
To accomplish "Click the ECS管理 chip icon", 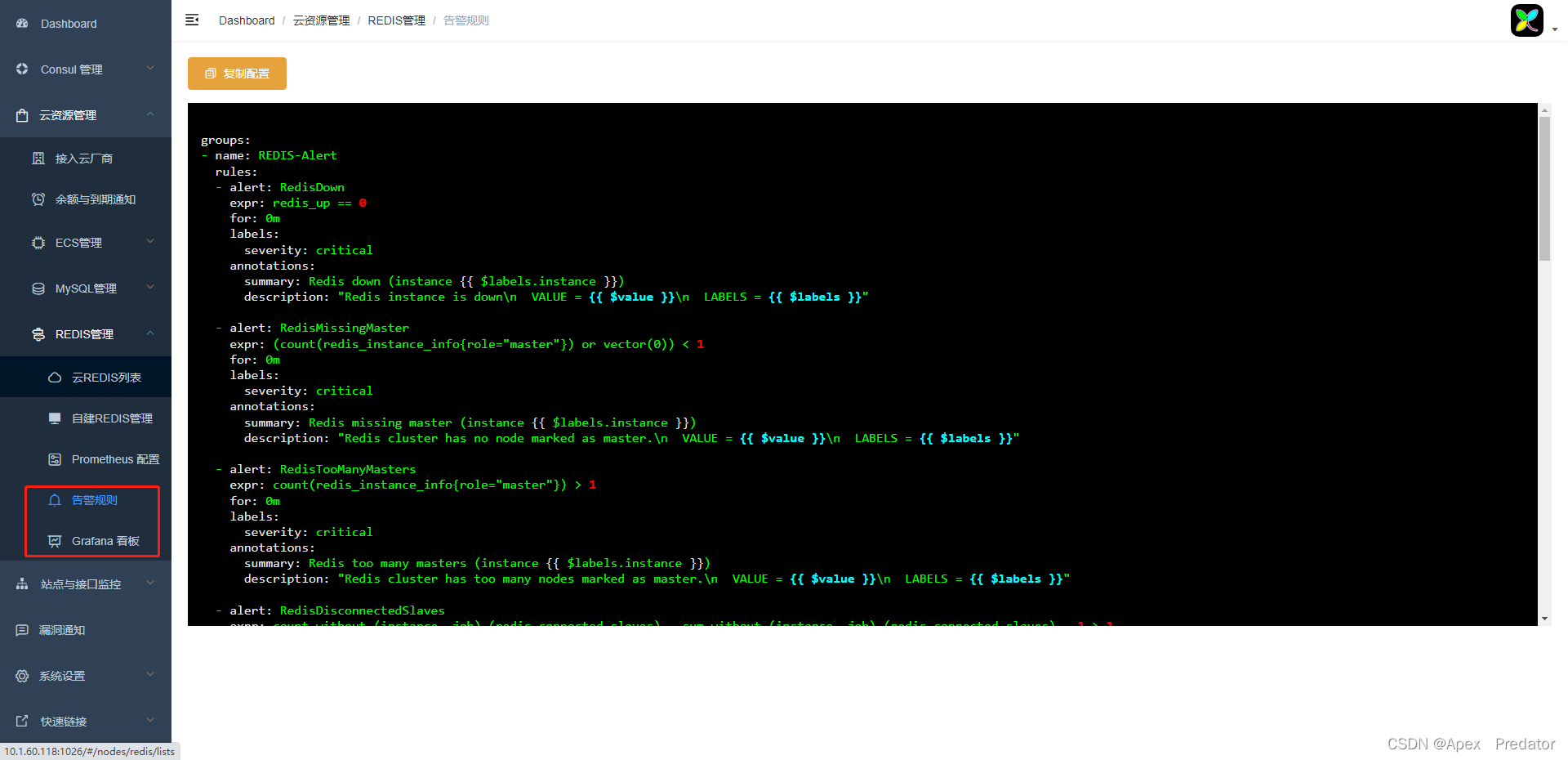I will (x=38, y=243).
